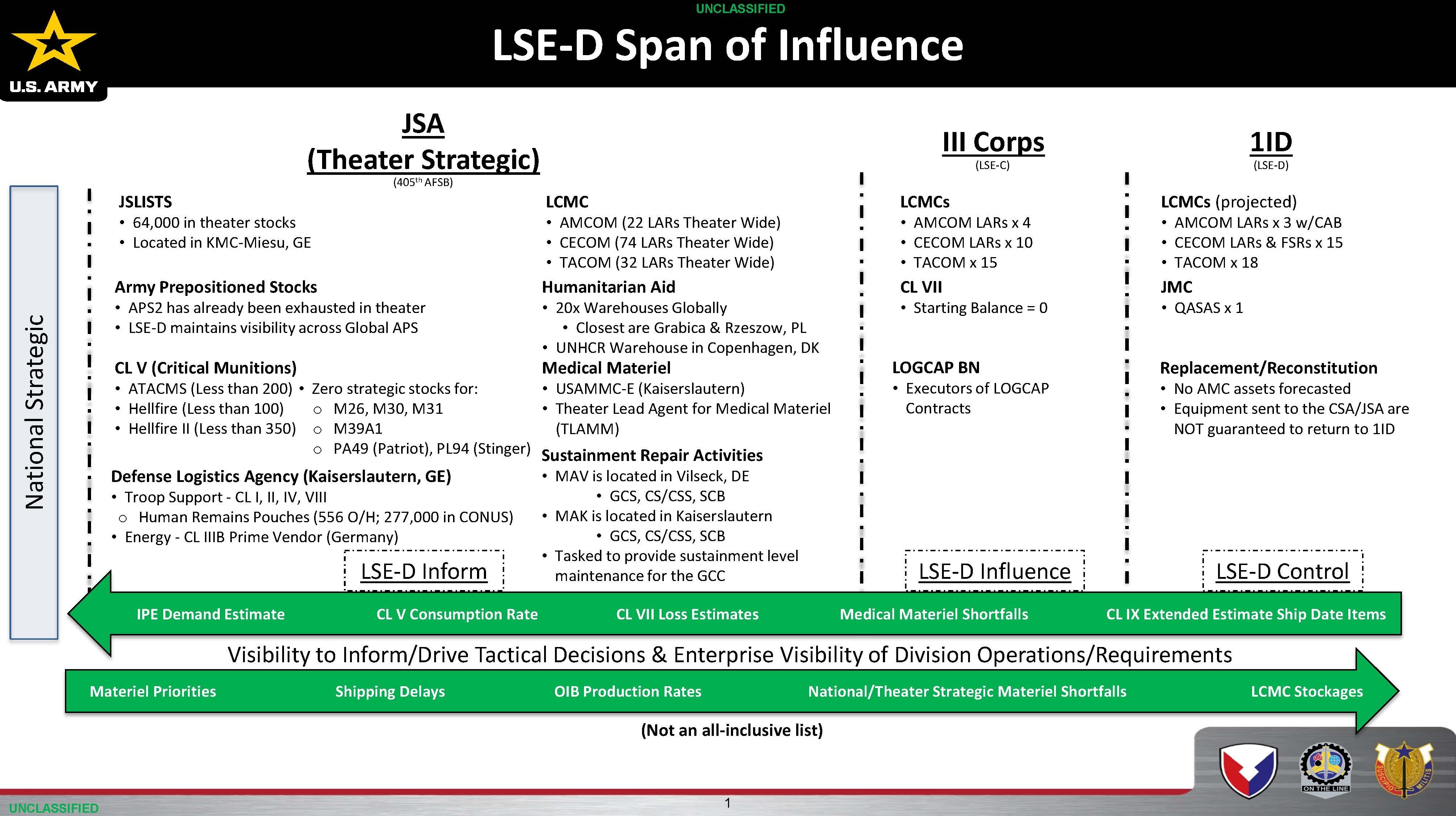Click 'National/Theater Strategic Materiel Shortfalls'
Screen dimensions: 1456x816
[967, 692]
